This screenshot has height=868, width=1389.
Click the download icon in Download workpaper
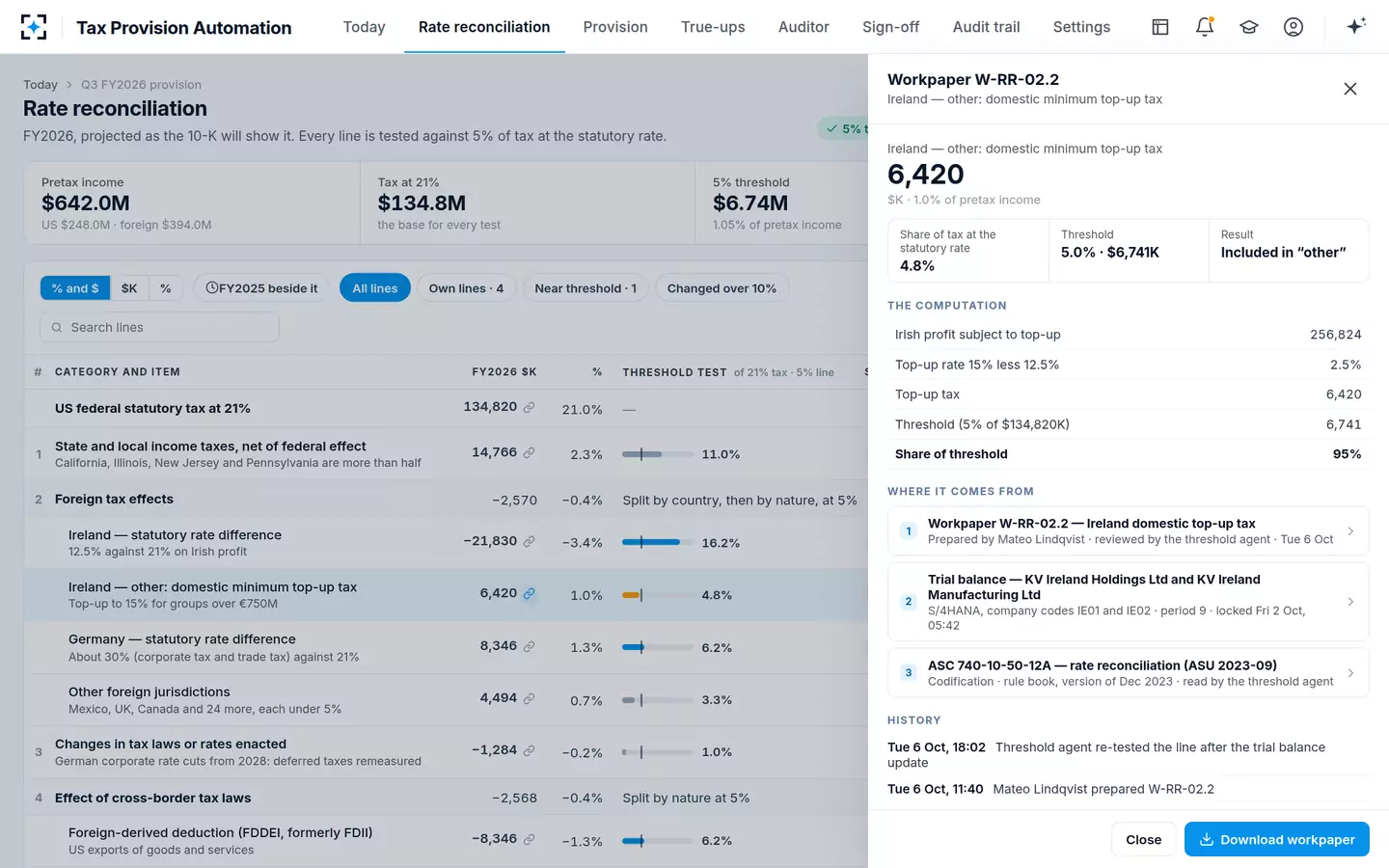pyautogui.click(x=1206, y=839)
